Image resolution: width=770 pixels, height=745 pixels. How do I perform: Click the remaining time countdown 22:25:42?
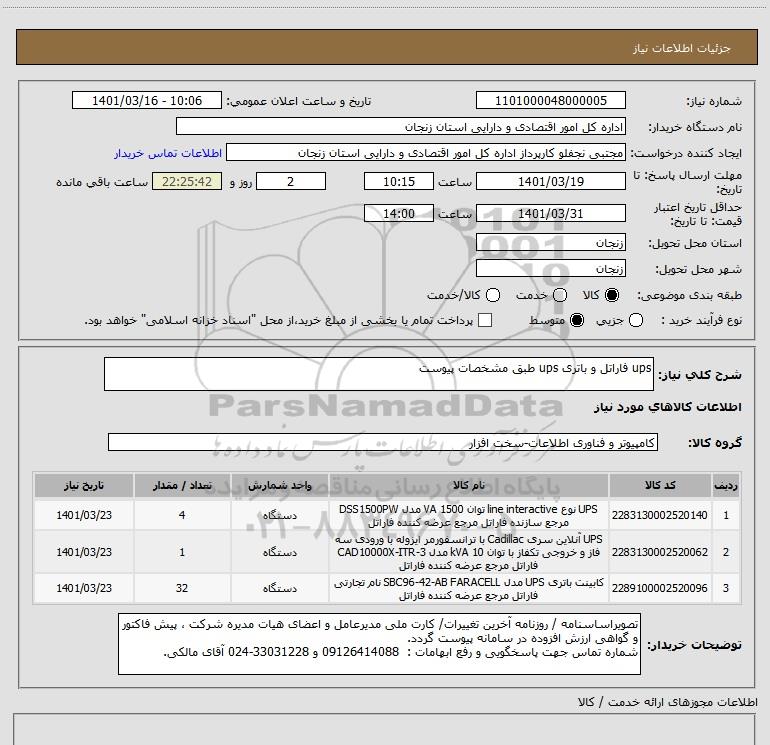pyautogui.click(x=187, y=181)
